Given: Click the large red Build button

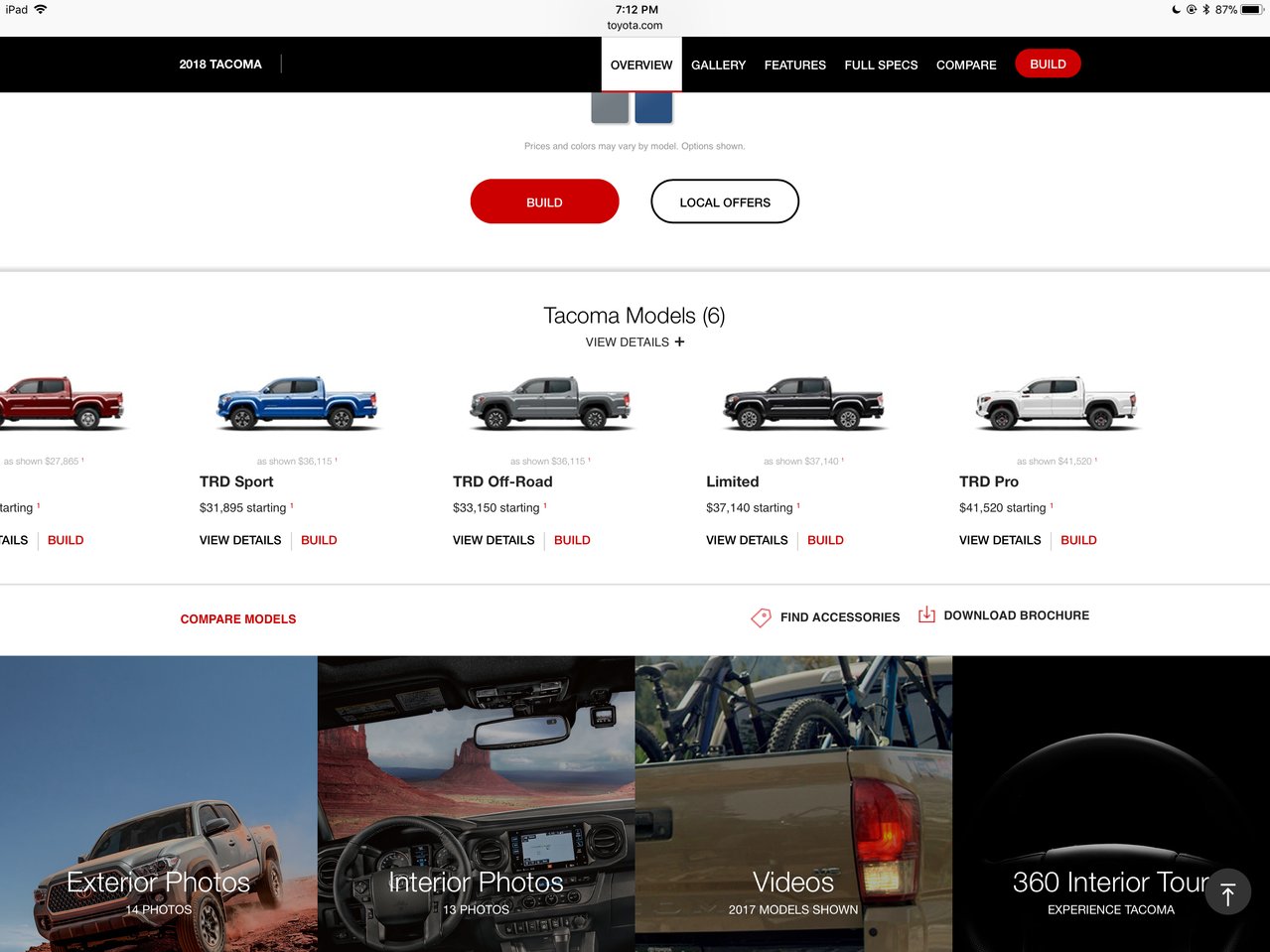Looking at the screenshot, I should [544, 202].
